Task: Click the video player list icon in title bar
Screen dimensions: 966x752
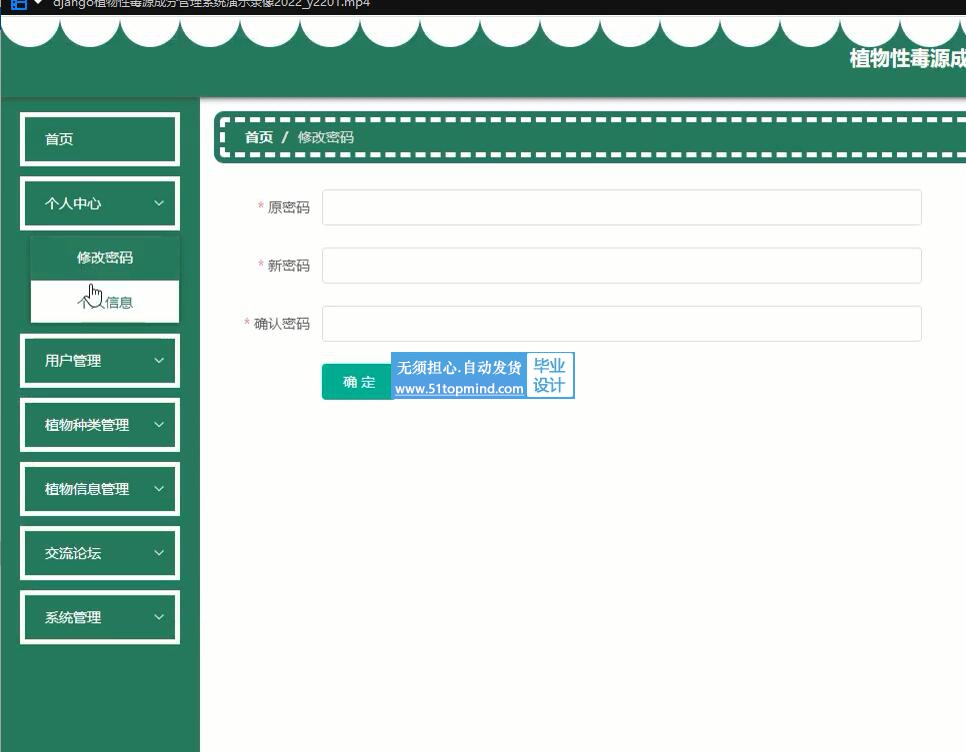Action: click(19, 4)
